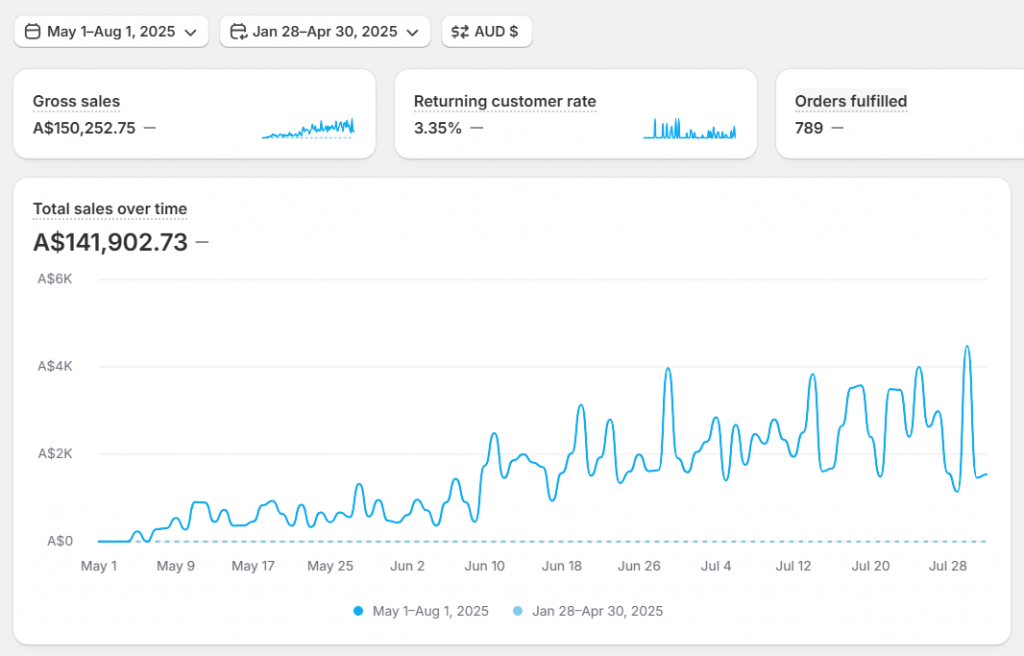The width and height of the screenshot is (1024, 656).
Task: Open the Returning customer rate report
Action: click(x=505, y=101)
